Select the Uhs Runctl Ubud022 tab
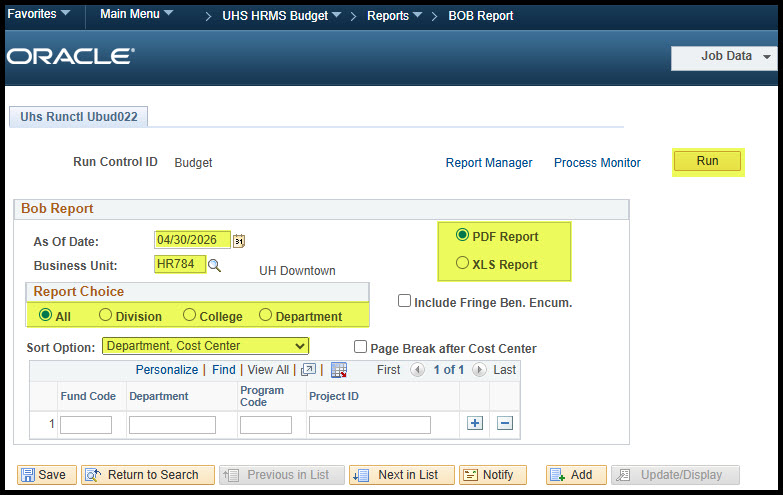Viewport: 783px width, 495px height. 78,117
